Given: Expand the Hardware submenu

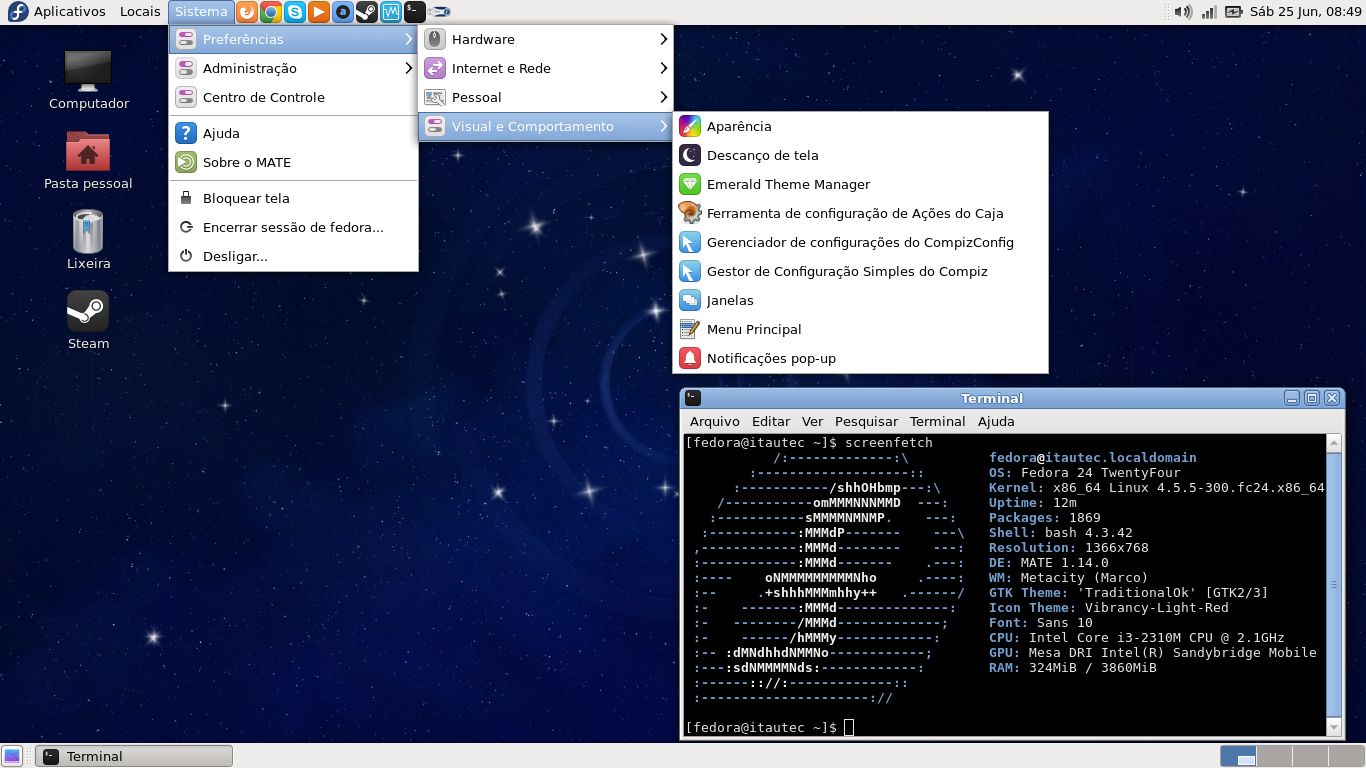Looking at the screenshot, I should (545, 39).
